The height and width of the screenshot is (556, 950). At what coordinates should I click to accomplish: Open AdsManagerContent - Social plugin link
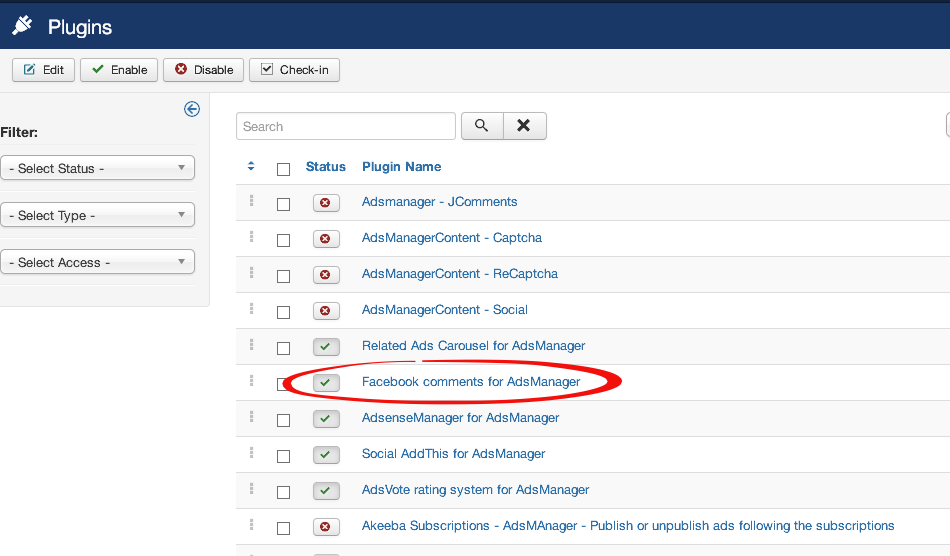point(445,309)
